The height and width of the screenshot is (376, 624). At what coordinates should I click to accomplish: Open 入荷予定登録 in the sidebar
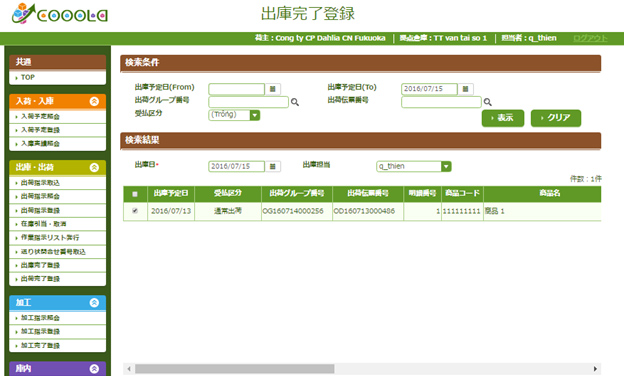pyautogui.click(x=58, y=130)
